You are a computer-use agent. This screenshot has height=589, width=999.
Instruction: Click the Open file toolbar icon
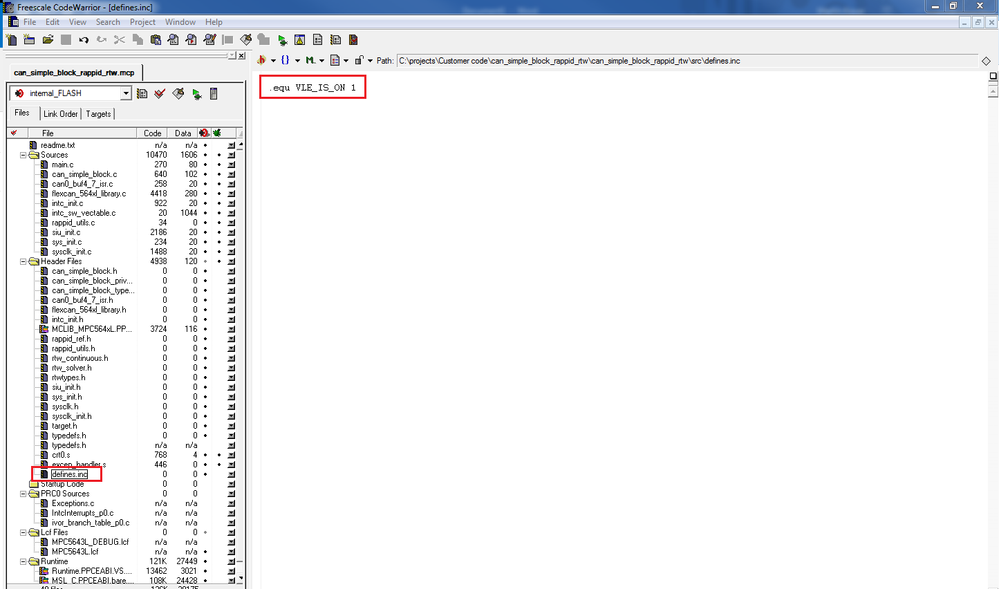[x=48, y=40]
